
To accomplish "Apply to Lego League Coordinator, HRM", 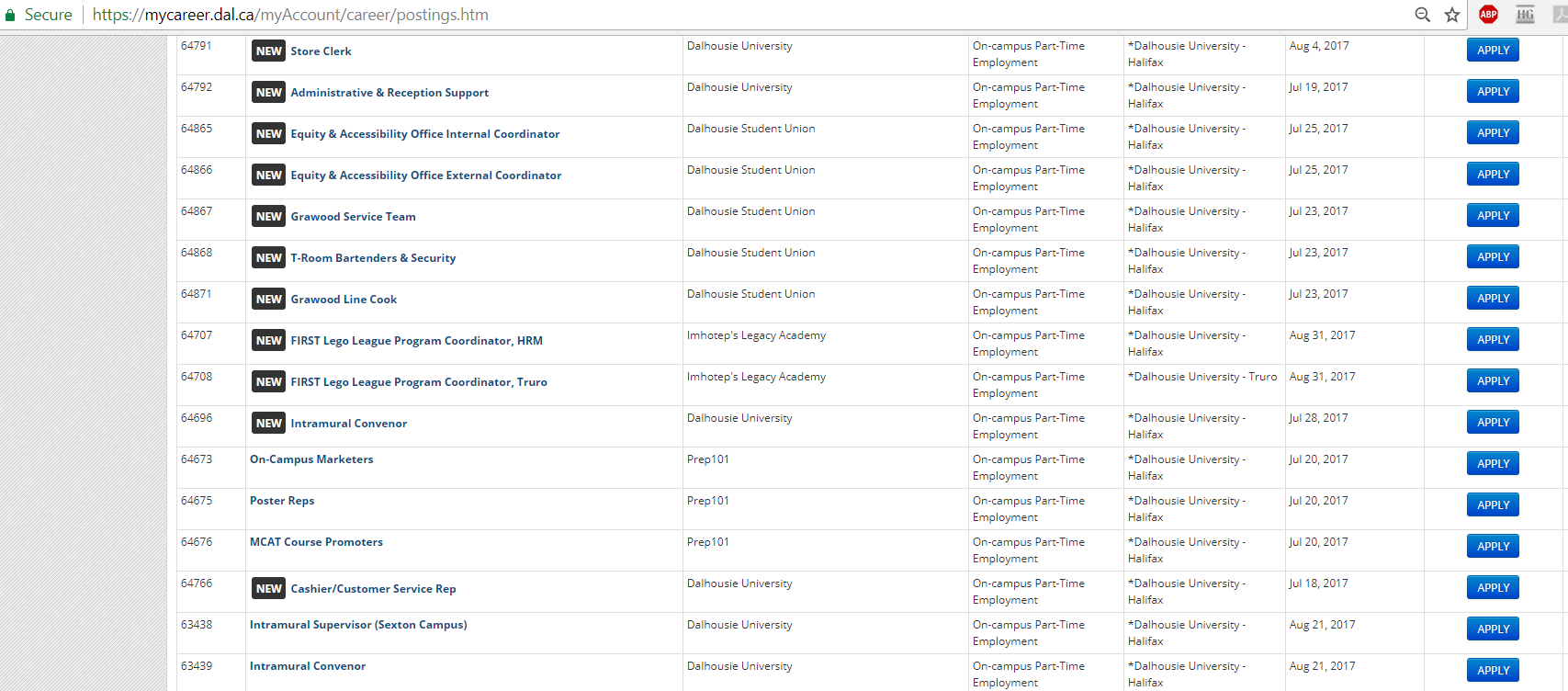I will 1493,340.
